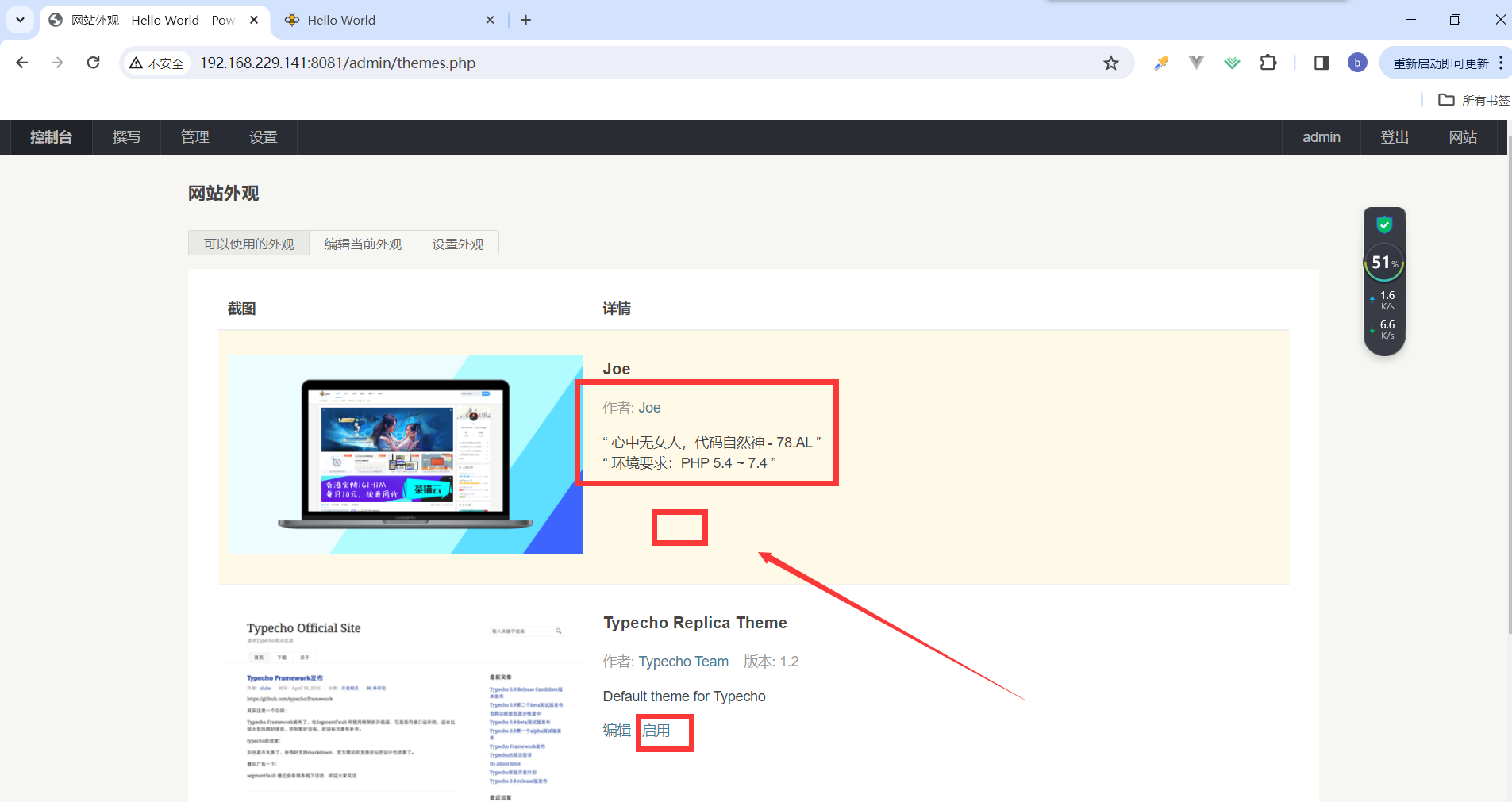Focus the address bar URL

[337, 63]
